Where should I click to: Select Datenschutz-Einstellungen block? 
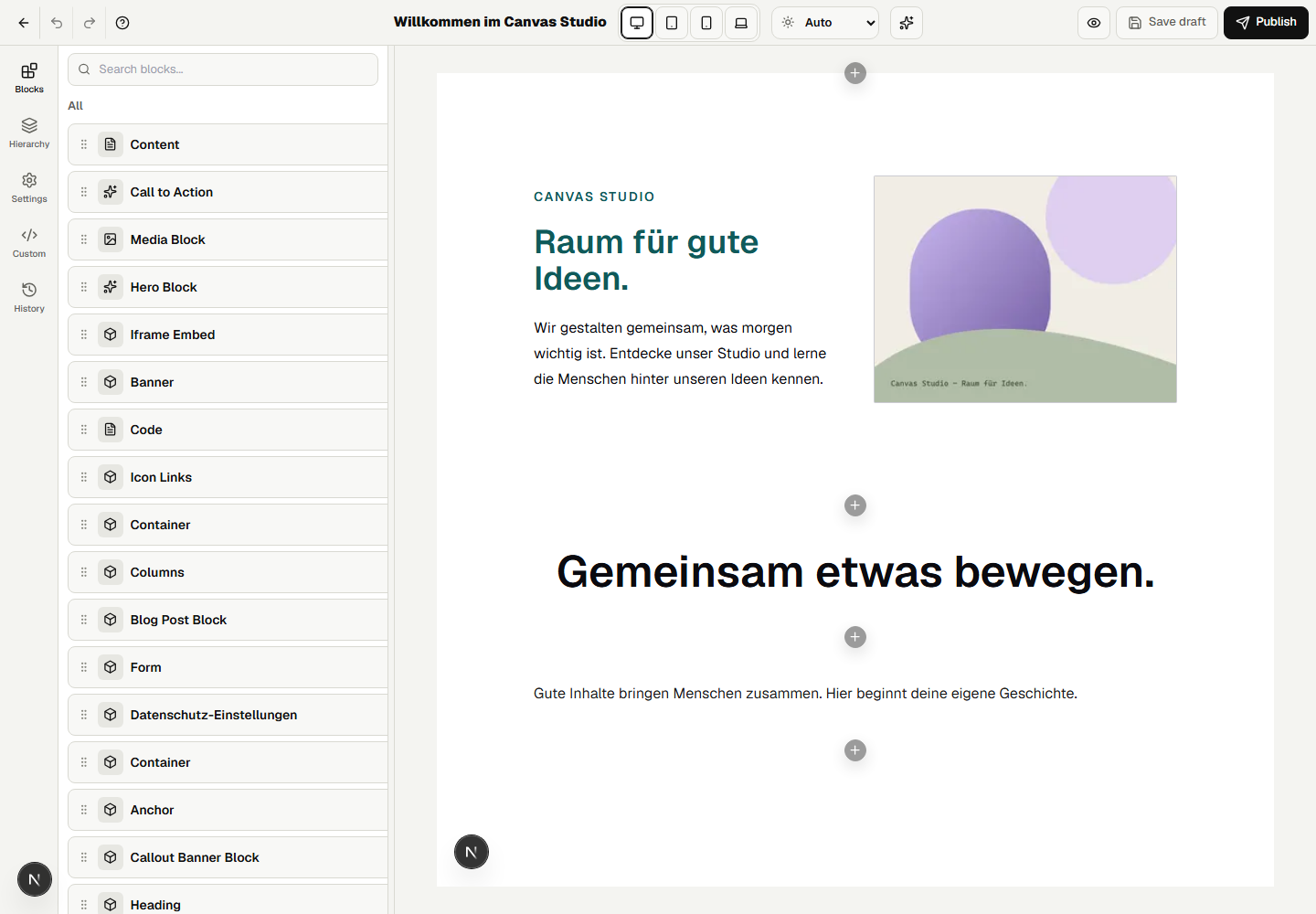(228, 715)
